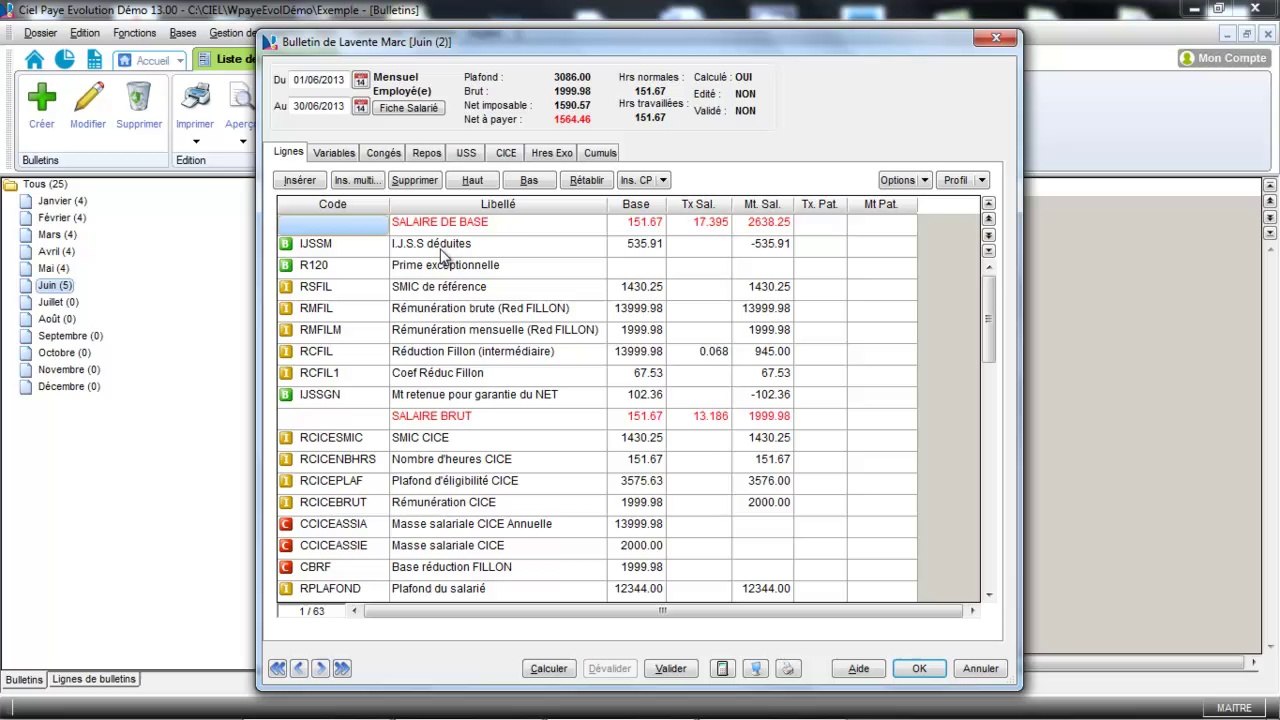The height and width of the screenshot is (720, 1280).
Task: Open the Accueil dropdown
Action: click(x=180, y=61)
